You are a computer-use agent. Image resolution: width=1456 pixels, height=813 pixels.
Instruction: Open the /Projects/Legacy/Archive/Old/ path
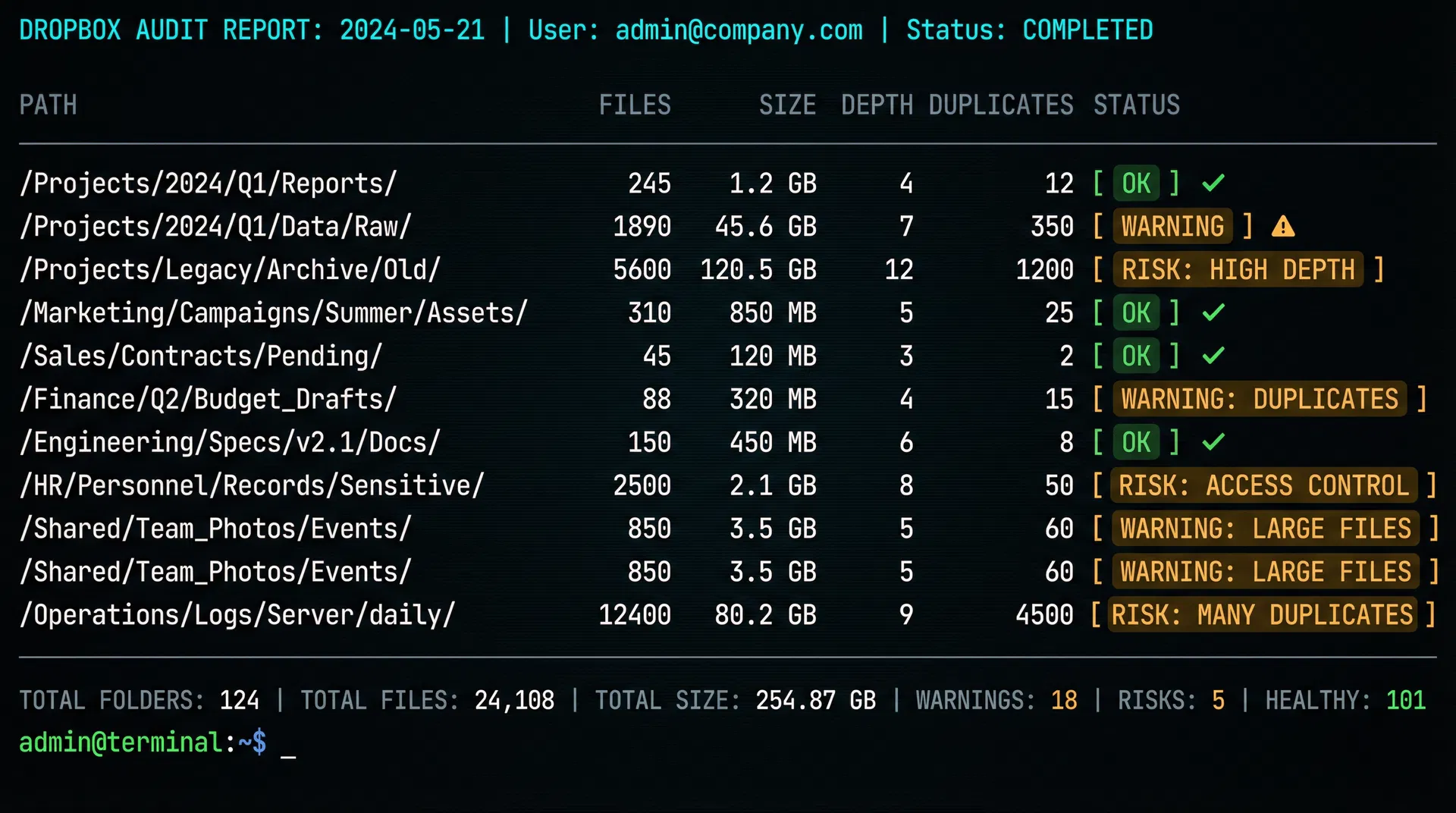[229, 269]
